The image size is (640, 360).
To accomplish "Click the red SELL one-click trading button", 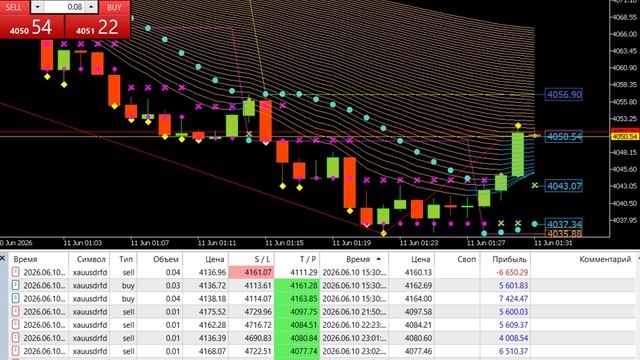I will point(15,7).
